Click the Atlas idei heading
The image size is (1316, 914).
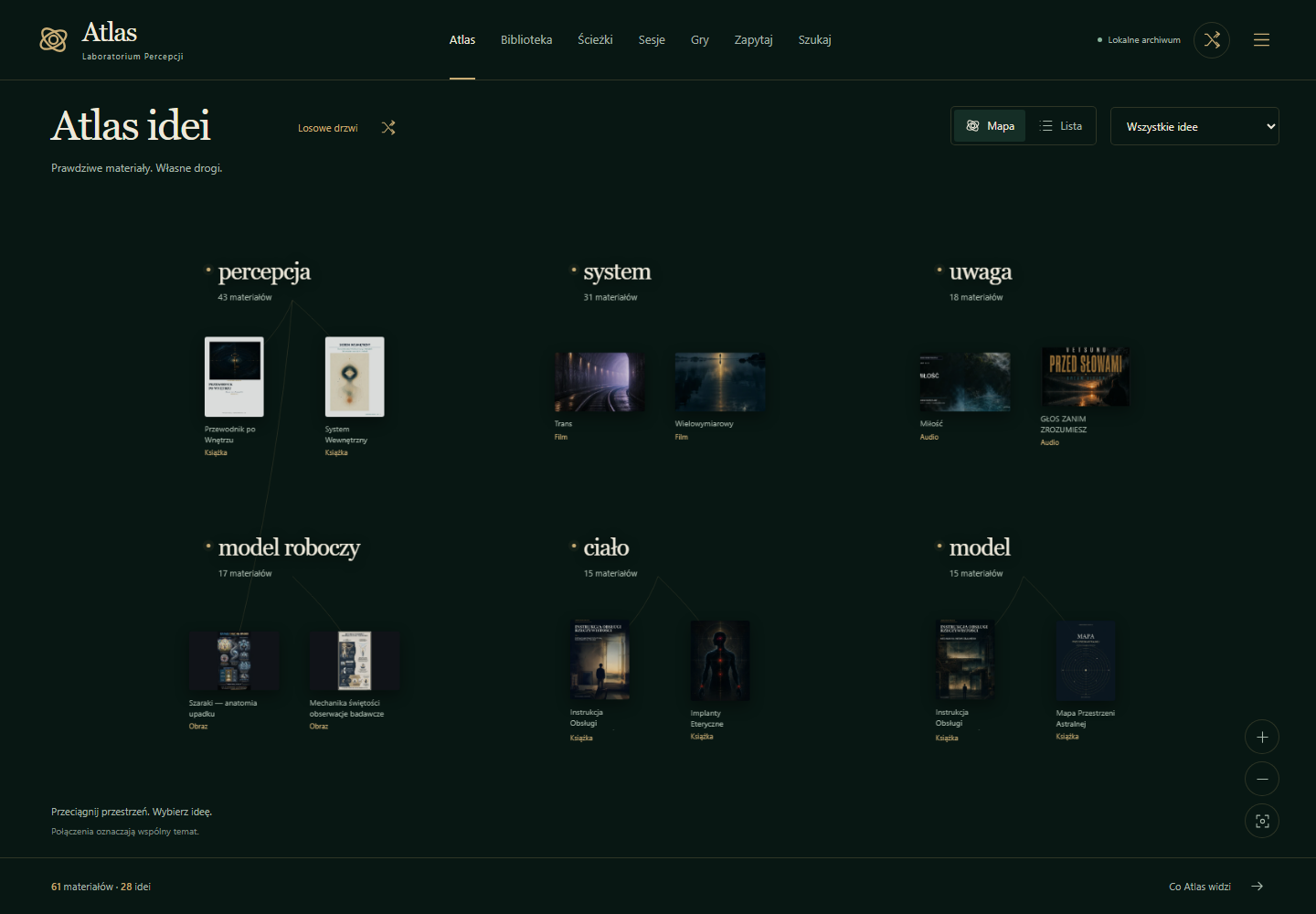coord(131,126)
